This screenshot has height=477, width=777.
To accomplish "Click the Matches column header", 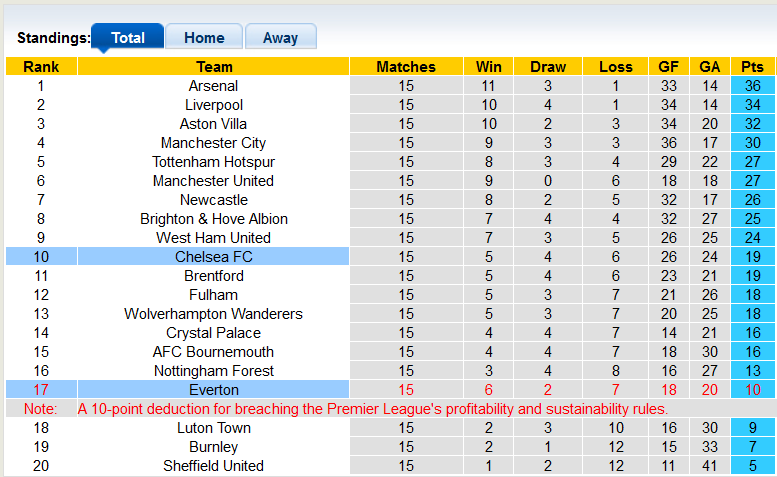I will (x=405, y=67).
